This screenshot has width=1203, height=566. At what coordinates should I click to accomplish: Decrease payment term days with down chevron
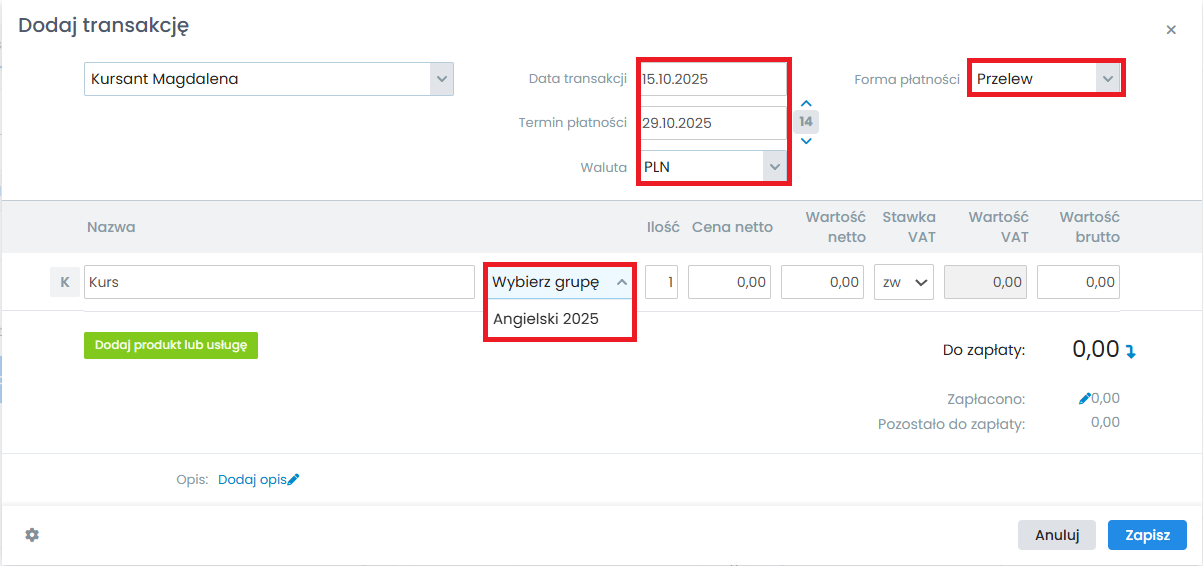[x=806, y=141]
